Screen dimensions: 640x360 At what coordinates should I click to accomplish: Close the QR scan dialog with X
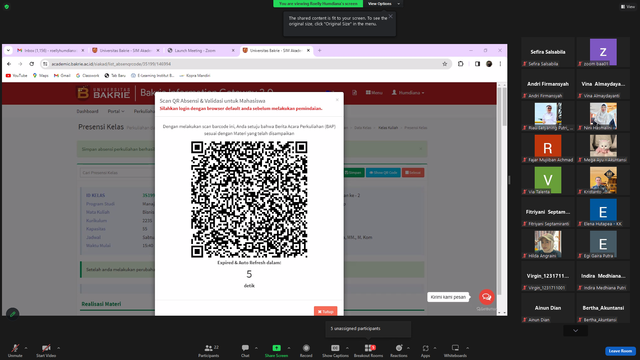click(x=337, y=100)
